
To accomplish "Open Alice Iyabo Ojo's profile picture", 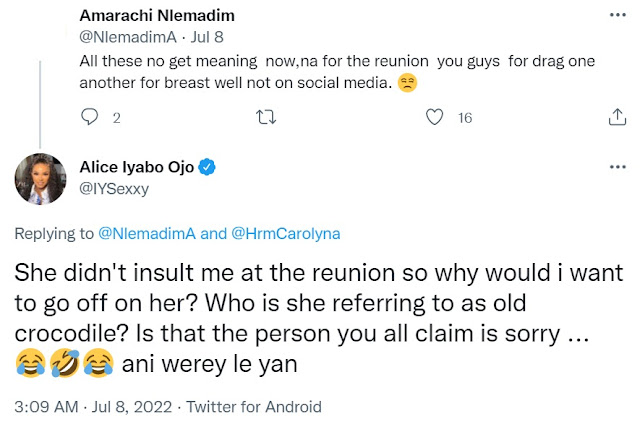I will click(x=41, y=178).
